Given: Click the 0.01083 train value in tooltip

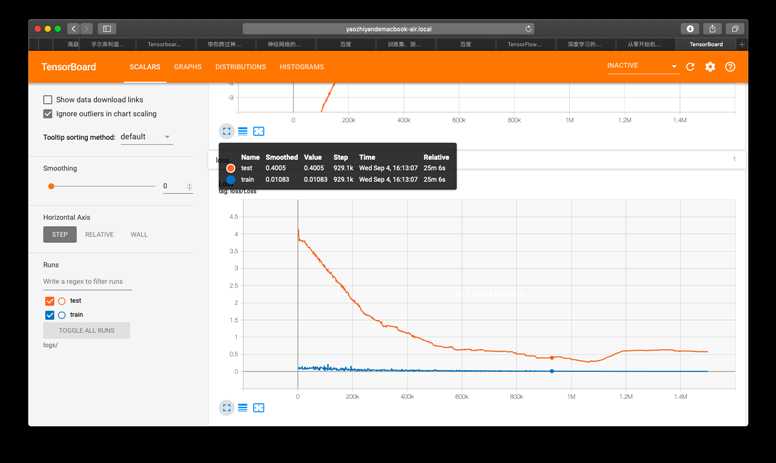Looking at the screenshot, I should [315, 179].
